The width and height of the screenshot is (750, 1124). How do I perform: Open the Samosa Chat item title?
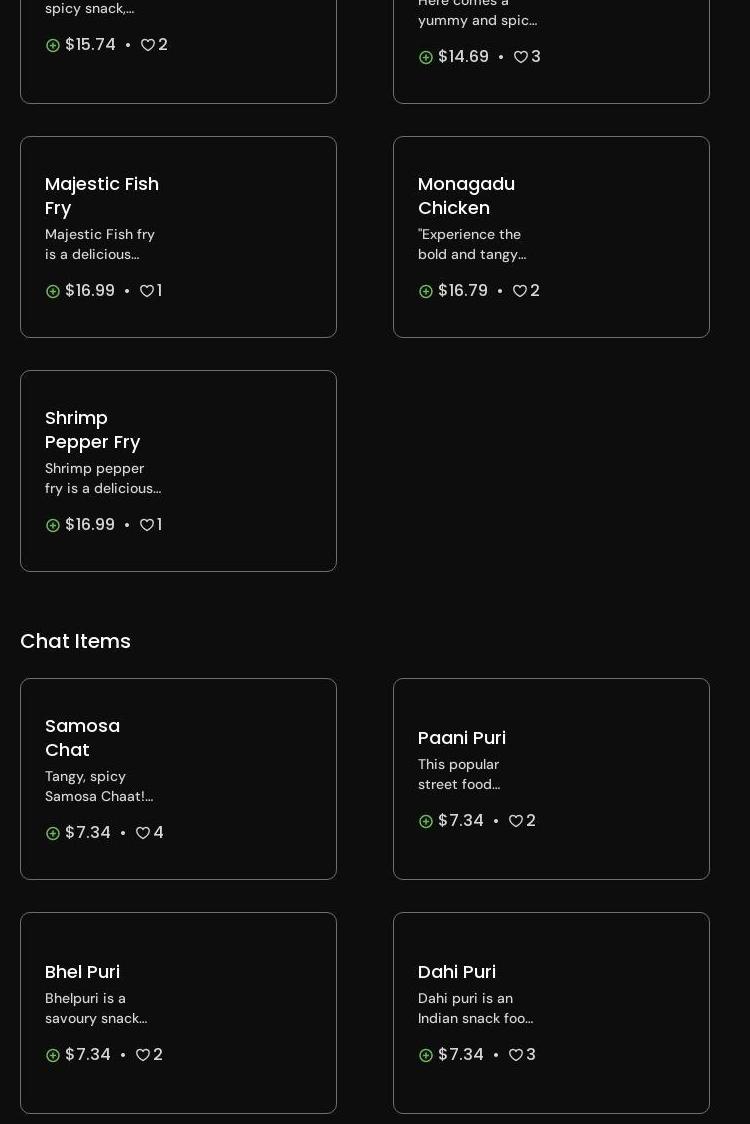82,738
